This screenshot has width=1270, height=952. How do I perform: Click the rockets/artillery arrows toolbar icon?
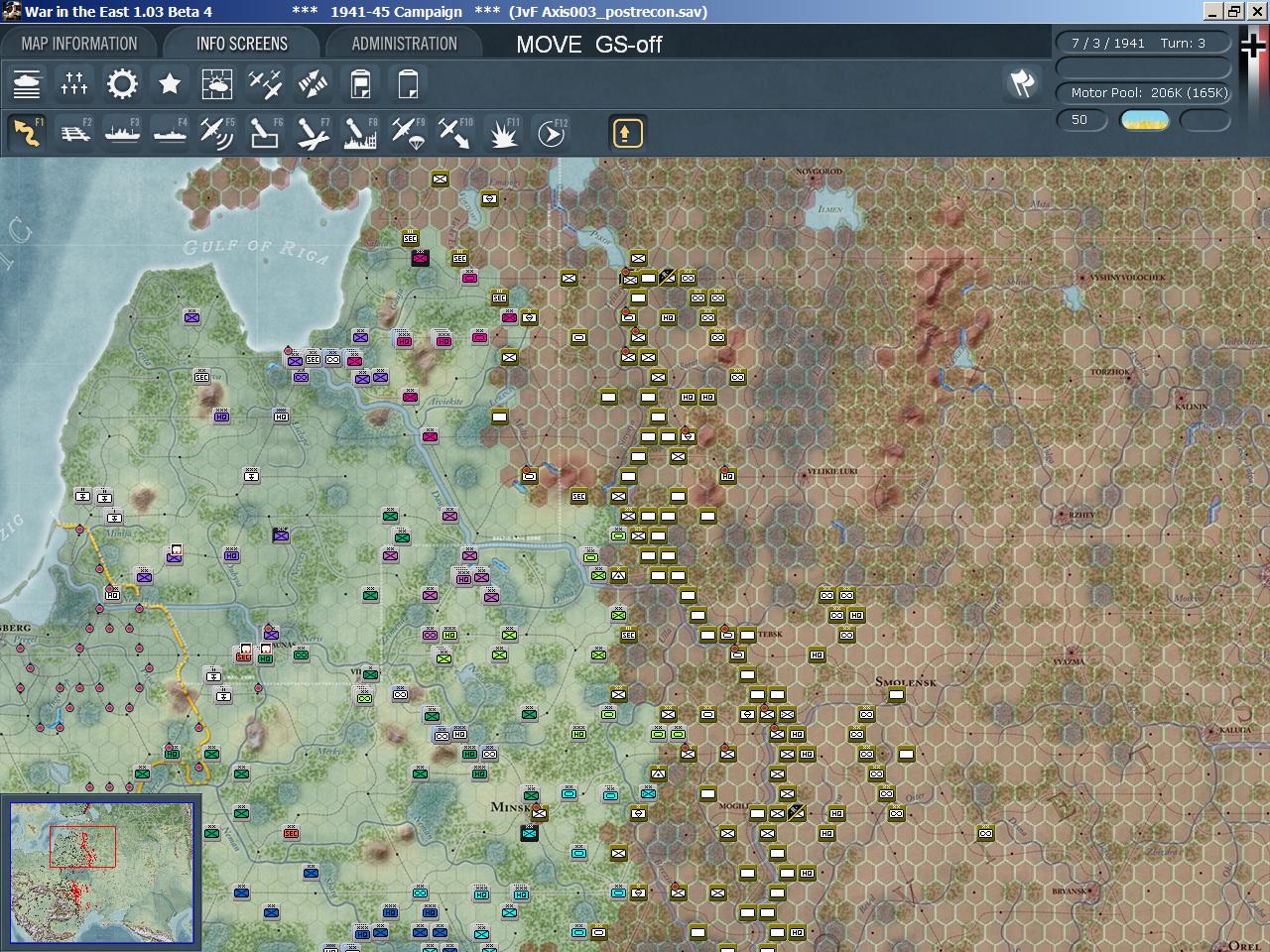point(313,84)
